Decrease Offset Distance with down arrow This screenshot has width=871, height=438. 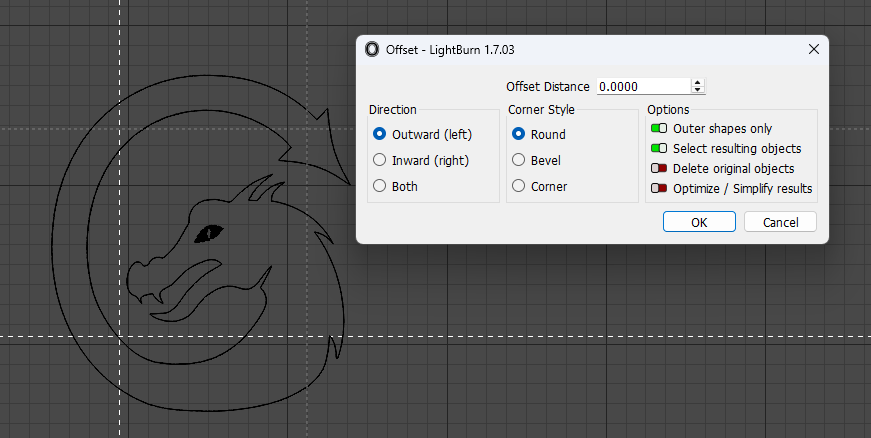coord(698,91)
